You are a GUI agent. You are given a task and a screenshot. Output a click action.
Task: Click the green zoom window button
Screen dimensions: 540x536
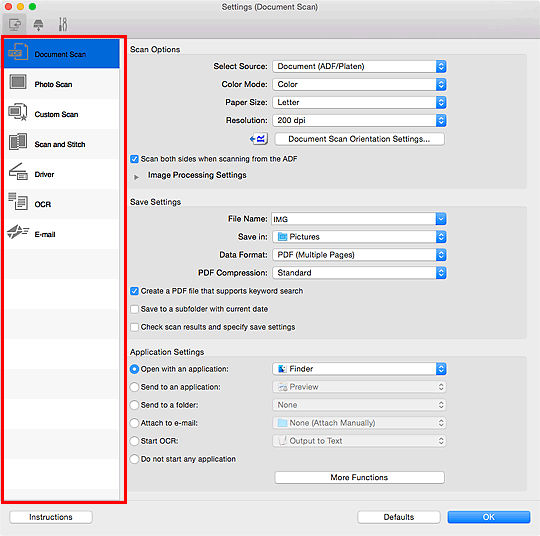click(x=32, y=7)
